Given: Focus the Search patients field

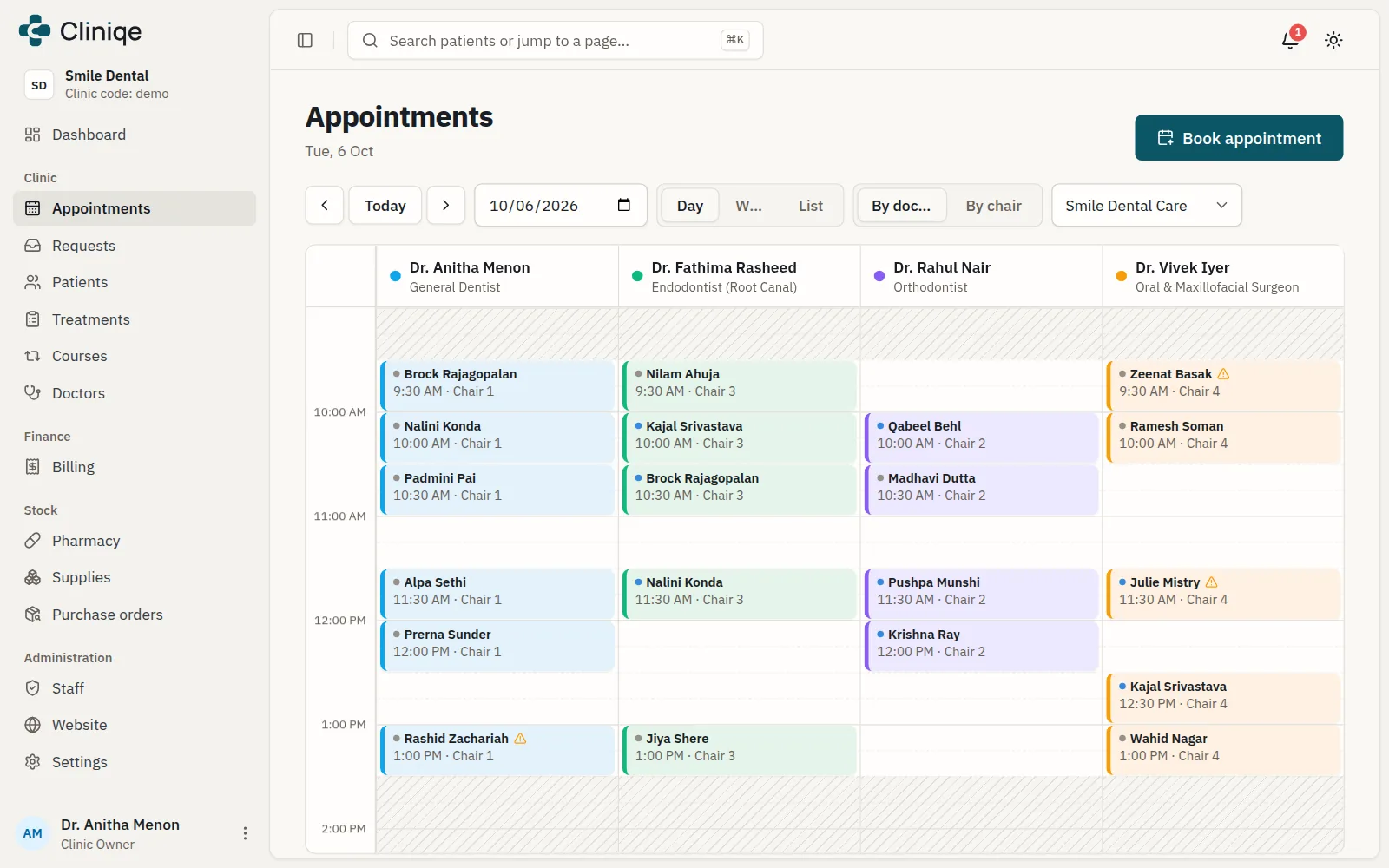Looking at the screenshot, I should [x=556, y=40].
